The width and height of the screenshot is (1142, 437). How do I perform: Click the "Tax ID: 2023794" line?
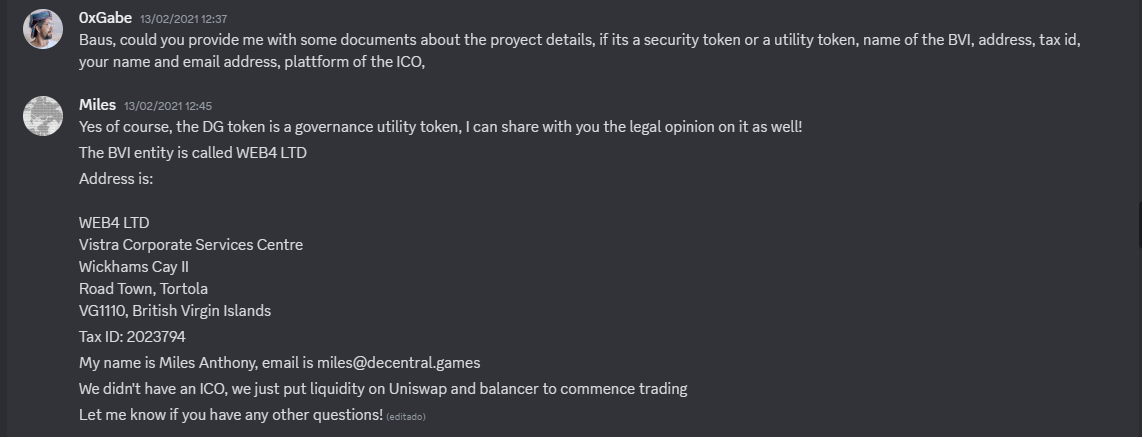[132, 336]
